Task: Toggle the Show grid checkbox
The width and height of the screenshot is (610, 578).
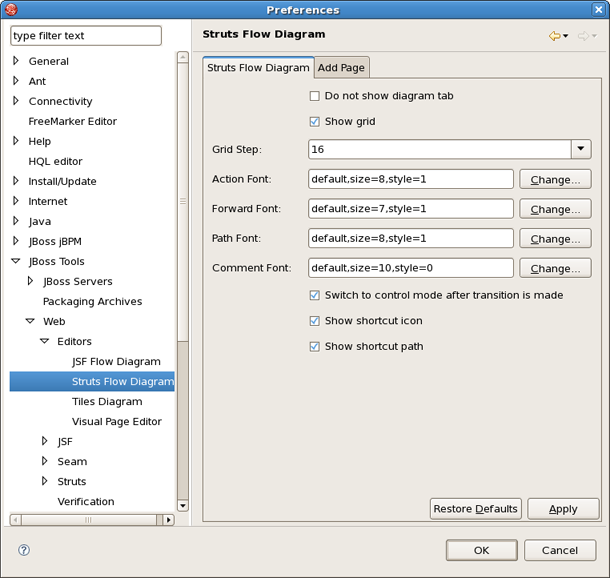Action: click(315, 121)
